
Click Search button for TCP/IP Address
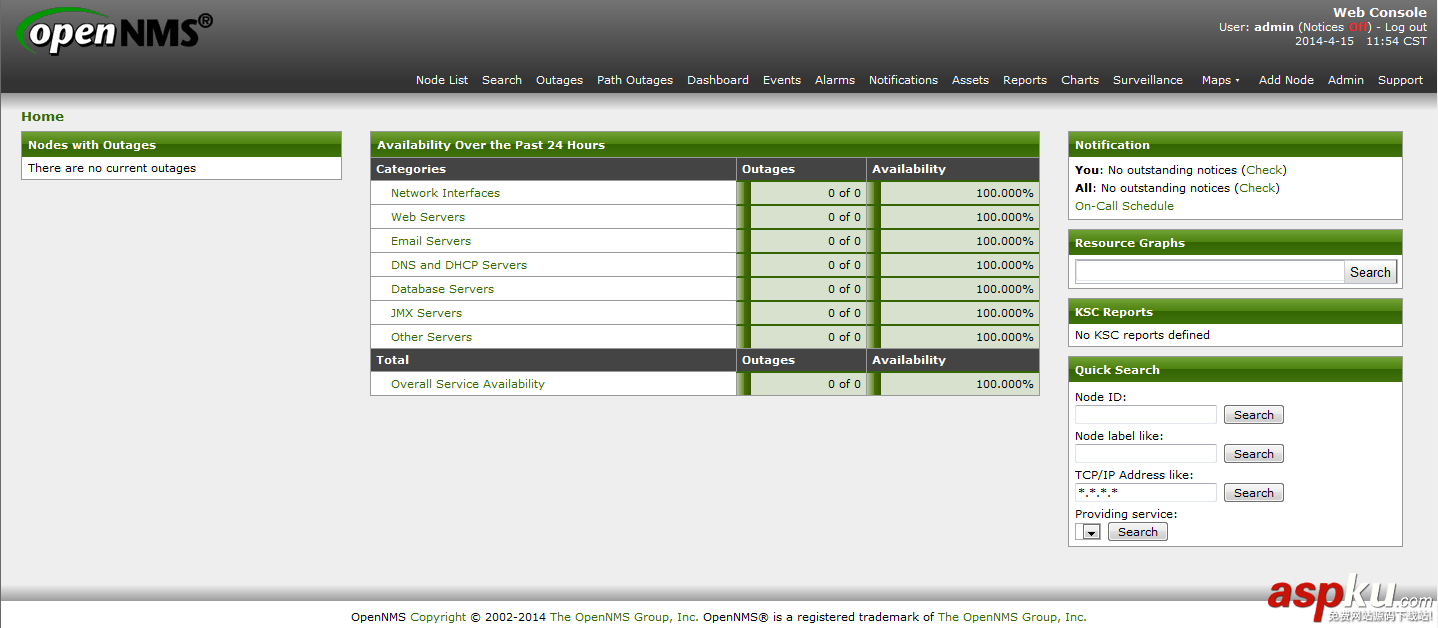1254,493
